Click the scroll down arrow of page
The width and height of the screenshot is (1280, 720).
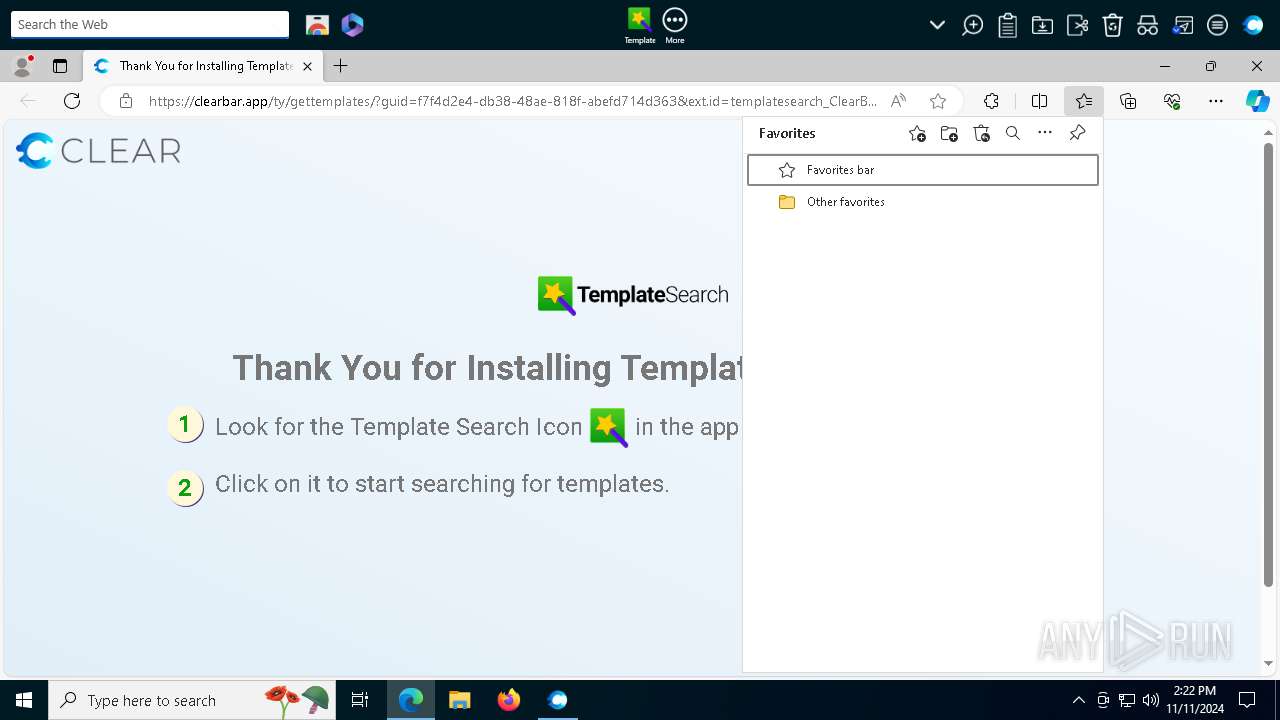point(1268,664)
